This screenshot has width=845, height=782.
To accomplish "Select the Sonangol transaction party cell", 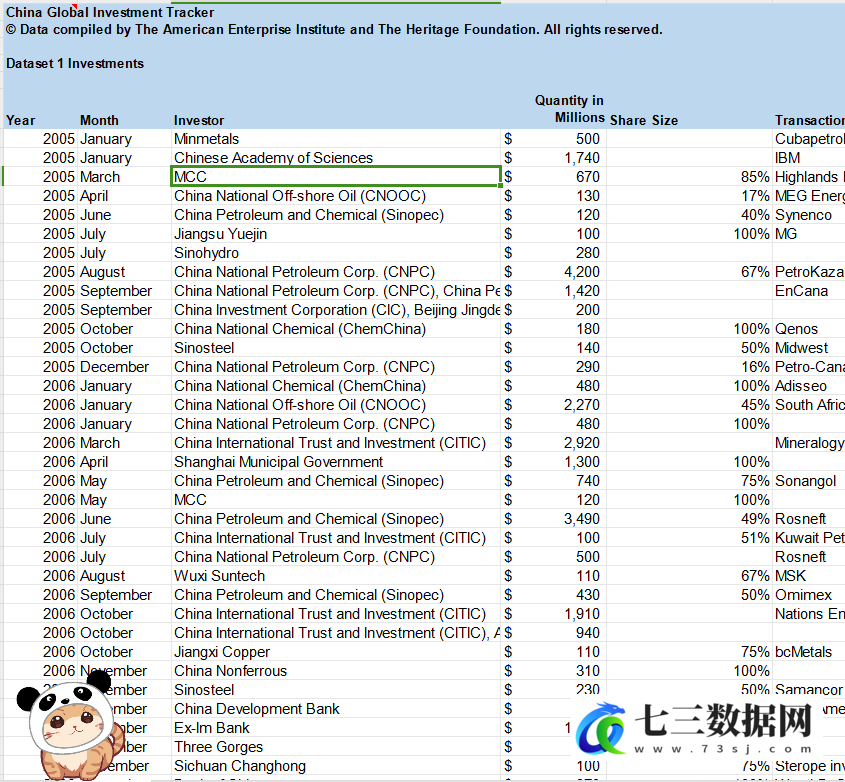I will [809, 481].
